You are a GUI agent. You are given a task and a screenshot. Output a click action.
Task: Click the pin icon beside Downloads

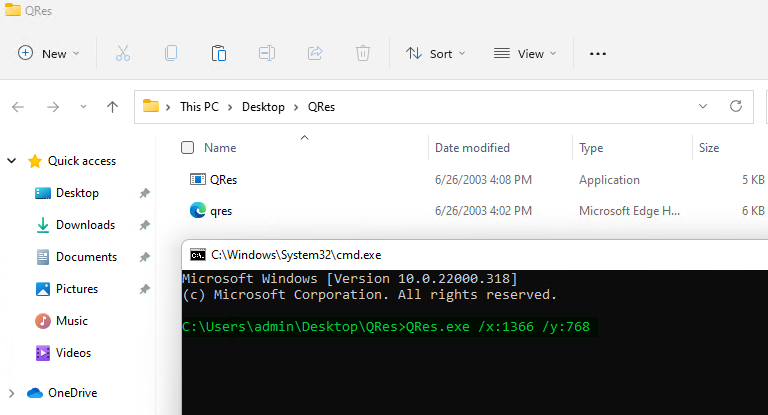click(144, 225)
